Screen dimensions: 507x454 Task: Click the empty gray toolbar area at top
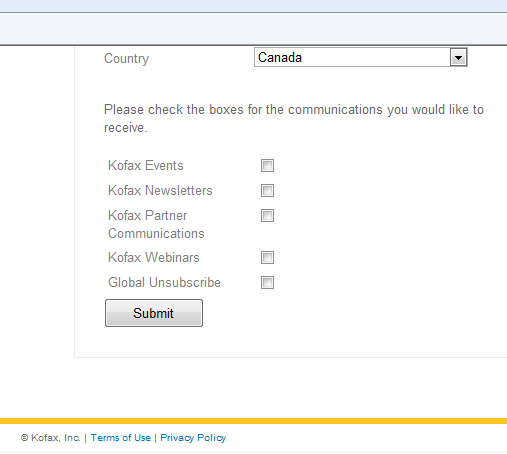tap(253, 29)
